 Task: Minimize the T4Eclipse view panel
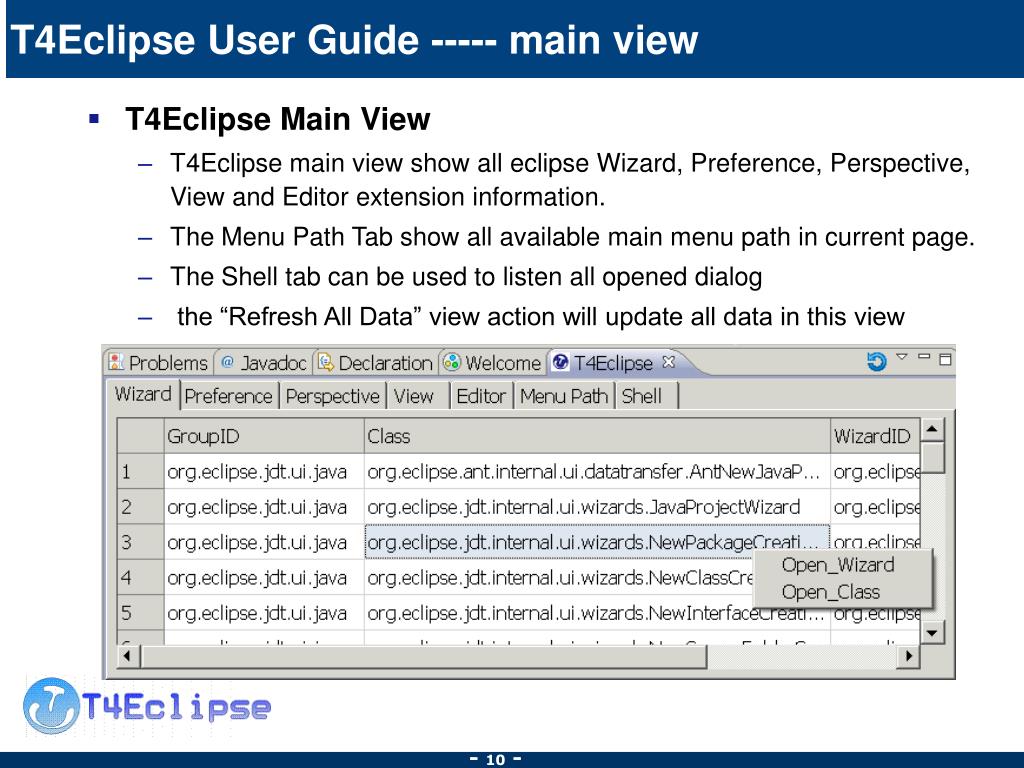[923, 357]
